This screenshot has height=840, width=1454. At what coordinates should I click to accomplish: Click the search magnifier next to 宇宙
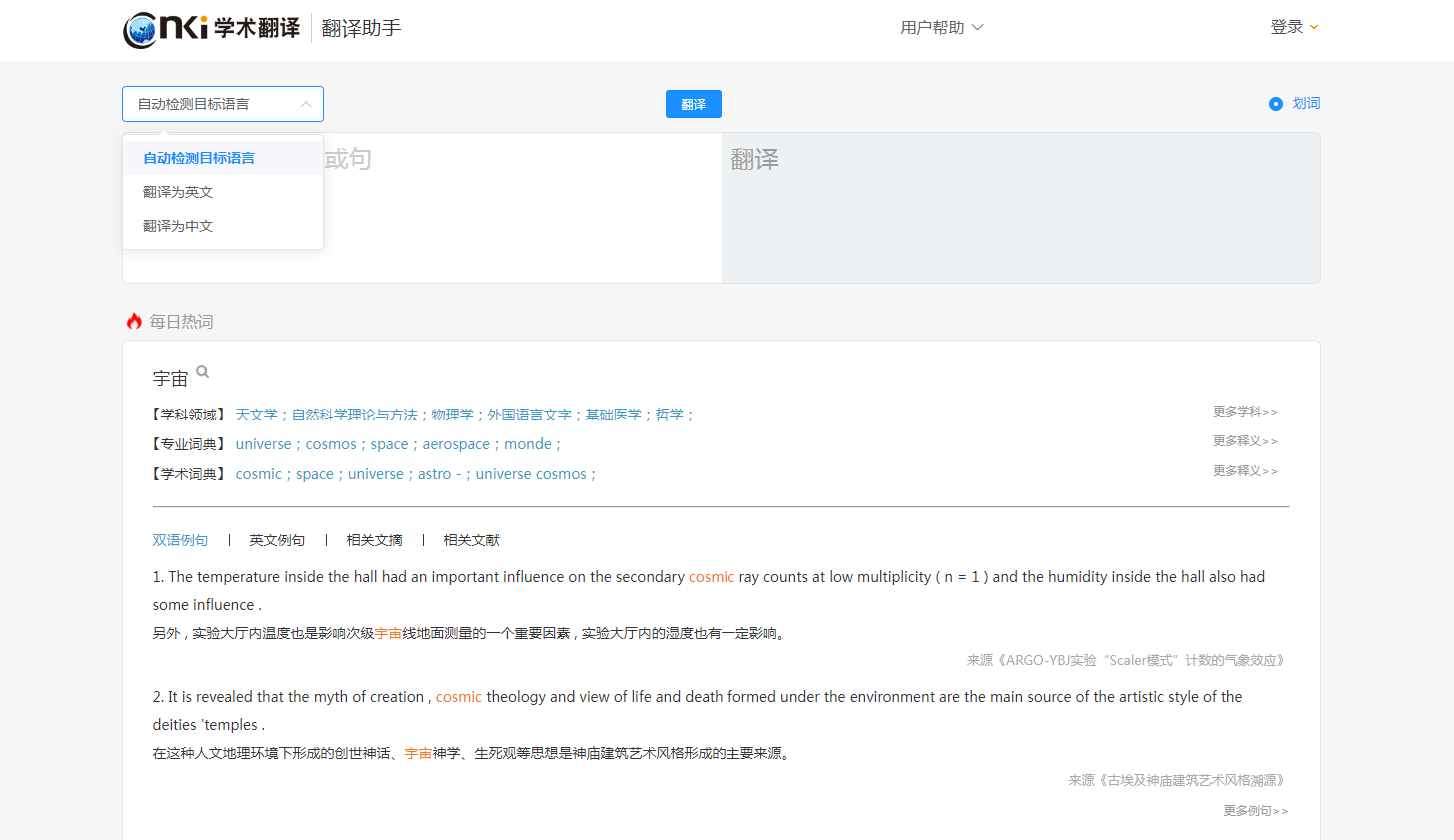[x=202, y=372]
